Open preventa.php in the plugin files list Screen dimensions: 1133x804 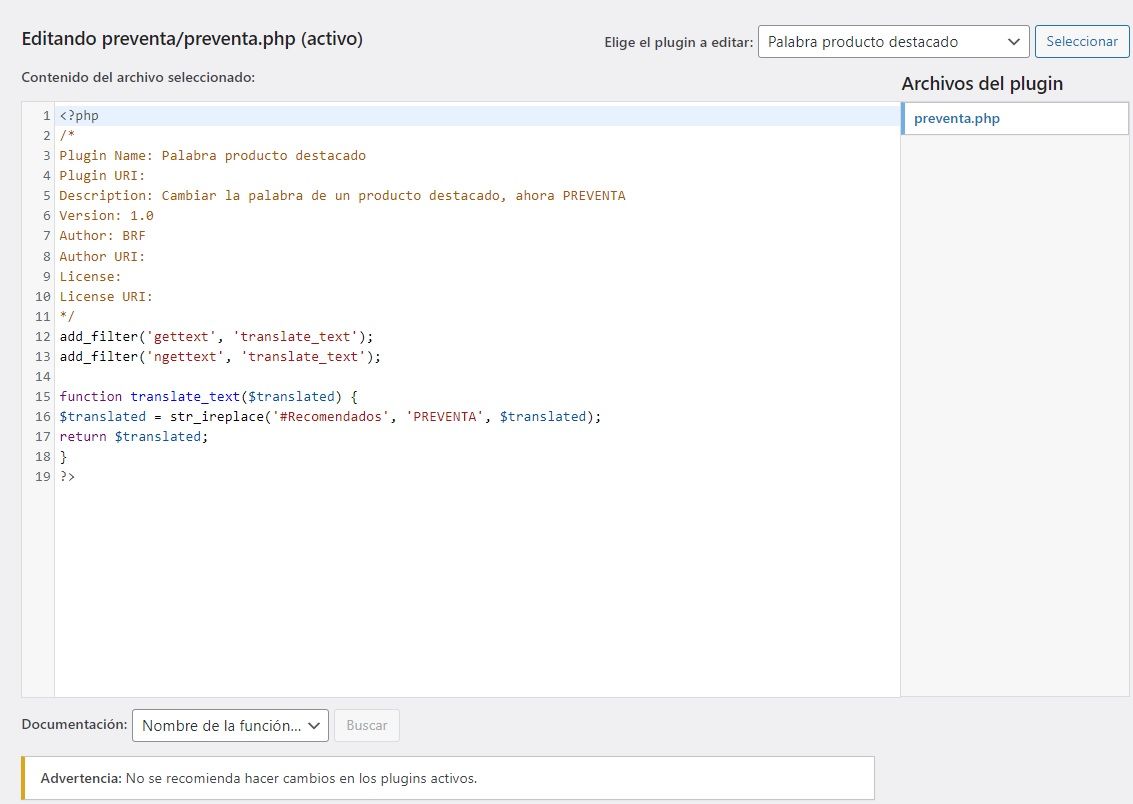956,118
